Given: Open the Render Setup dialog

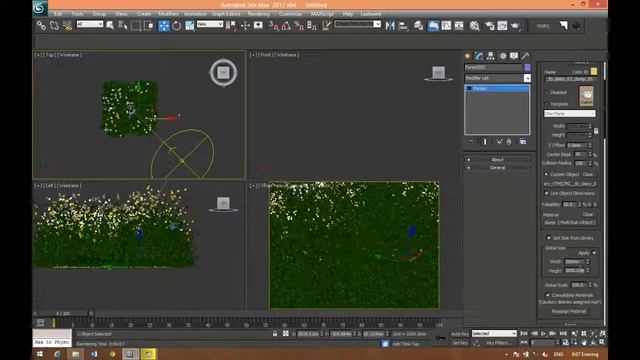Looking at the screenshot, I should 489,26.
